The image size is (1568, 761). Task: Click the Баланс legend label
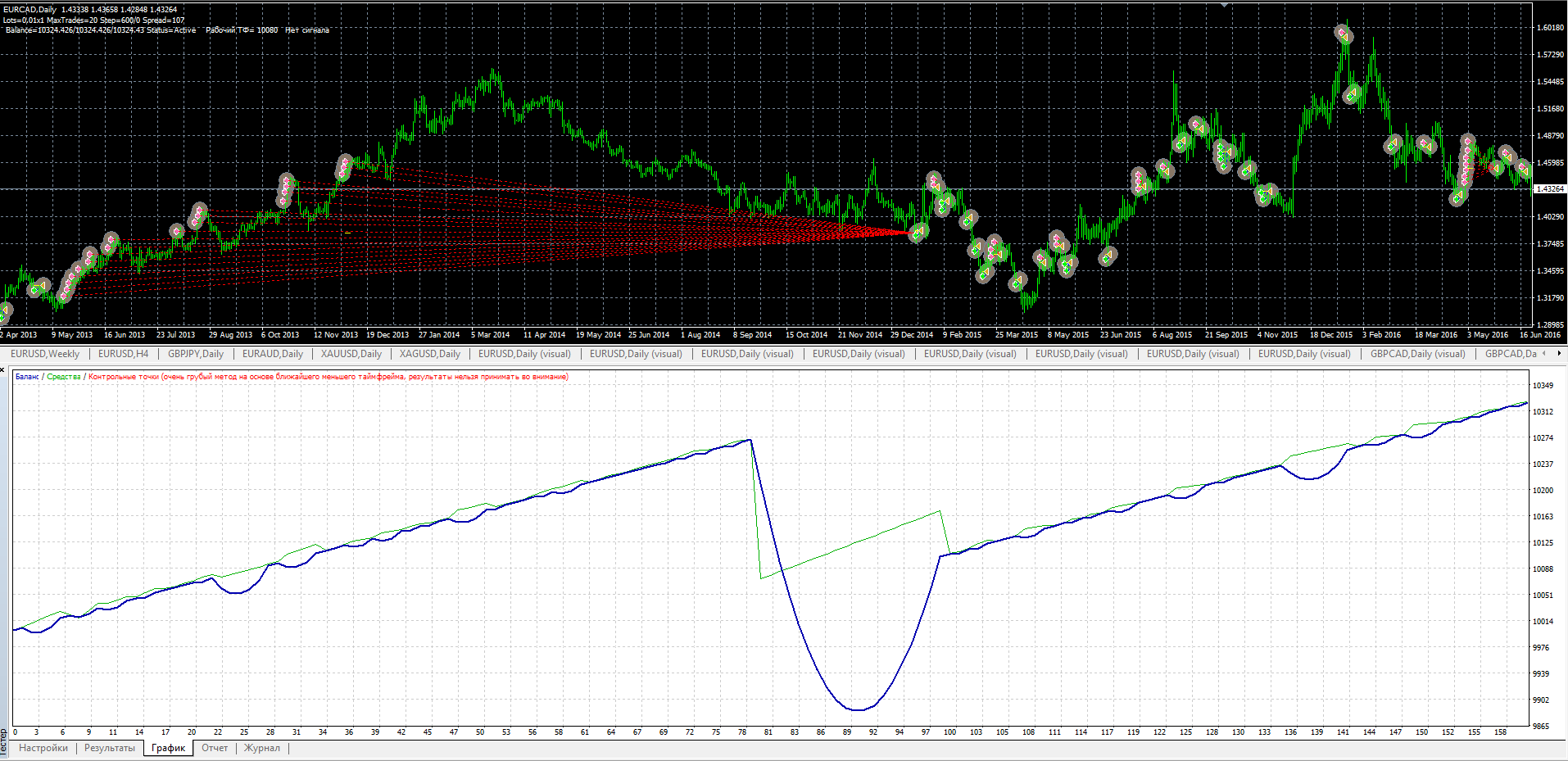(x=27, y=377)
